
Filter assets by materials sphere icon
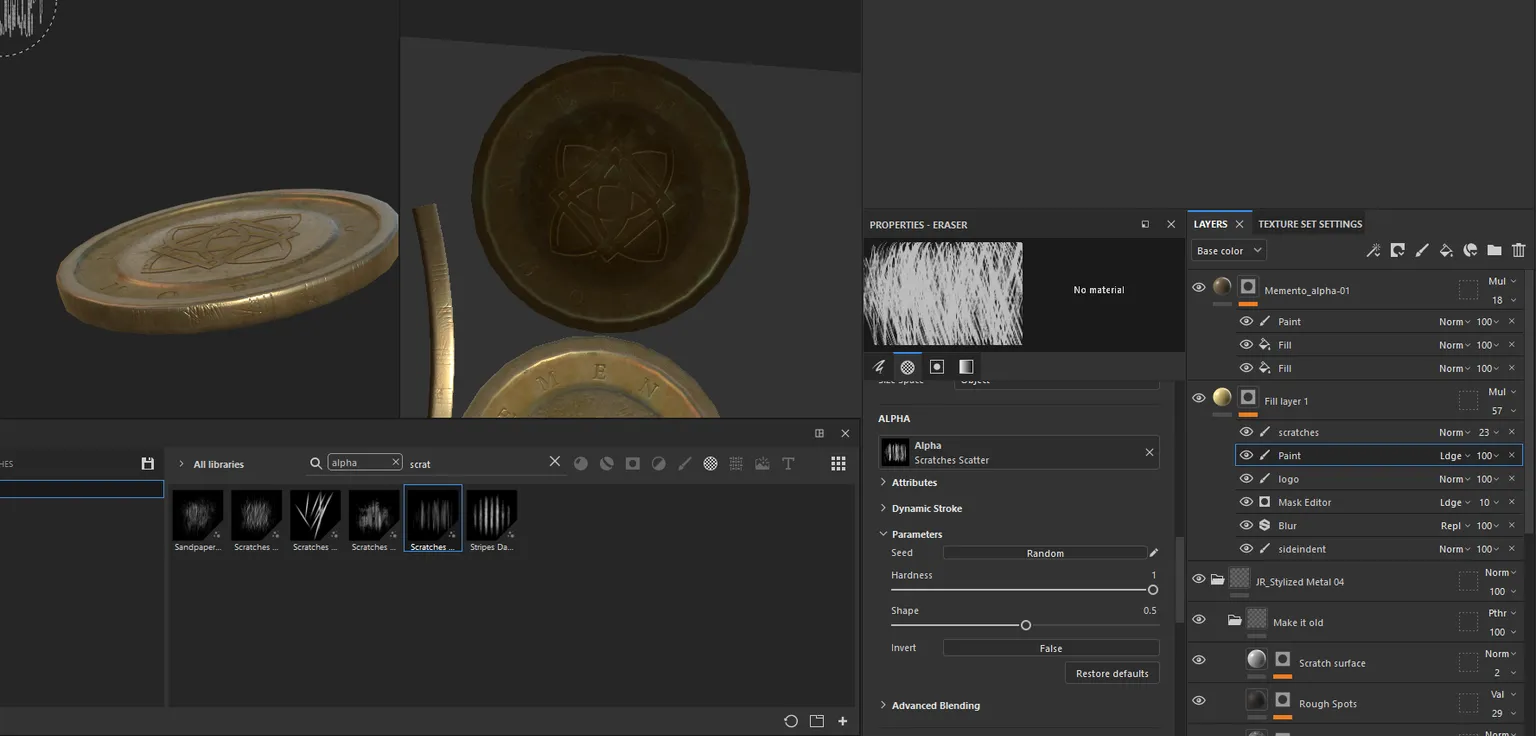[x=581, y=463]
